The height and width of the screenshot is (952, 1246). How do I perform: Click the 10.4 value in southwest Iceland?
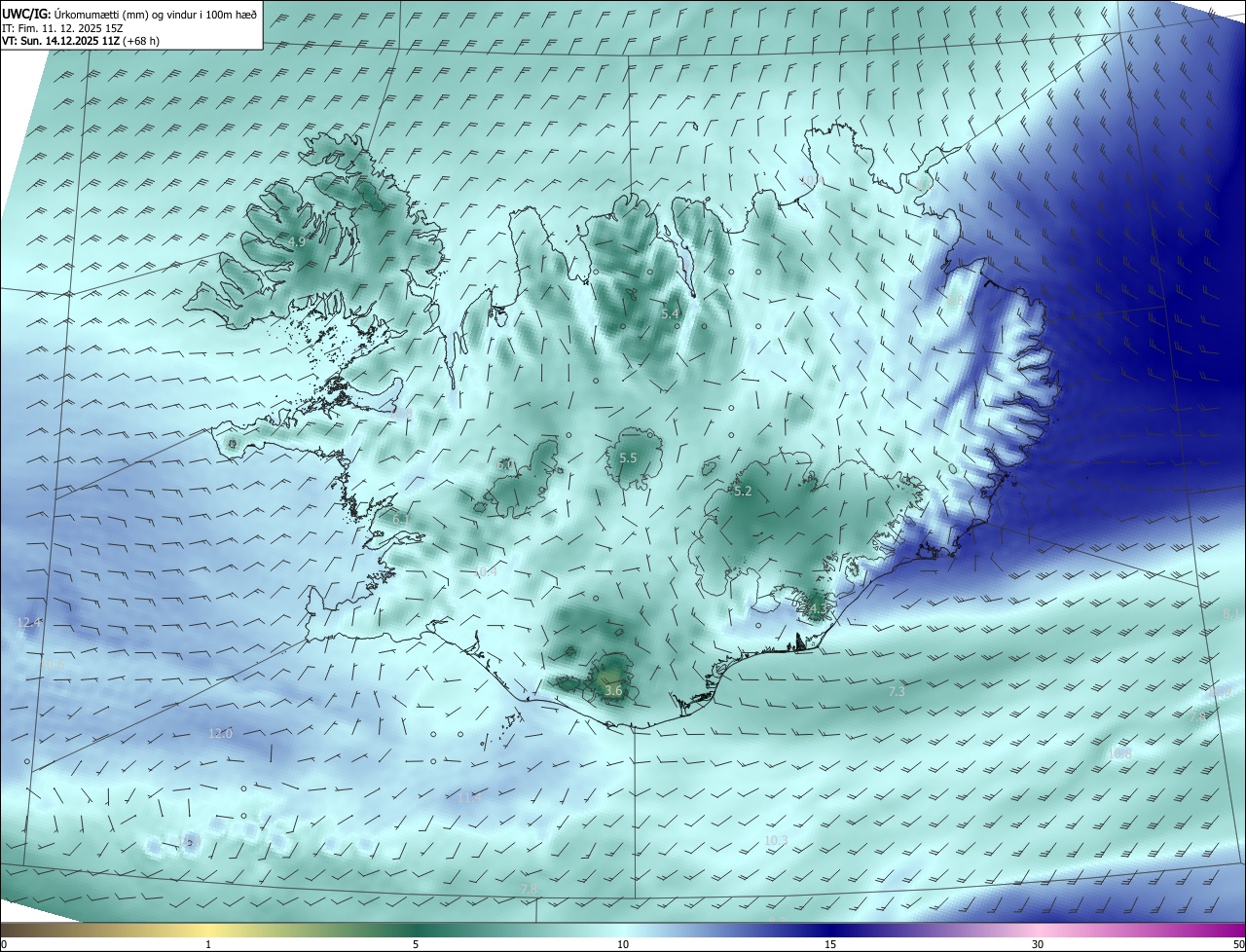coord(486,571)
